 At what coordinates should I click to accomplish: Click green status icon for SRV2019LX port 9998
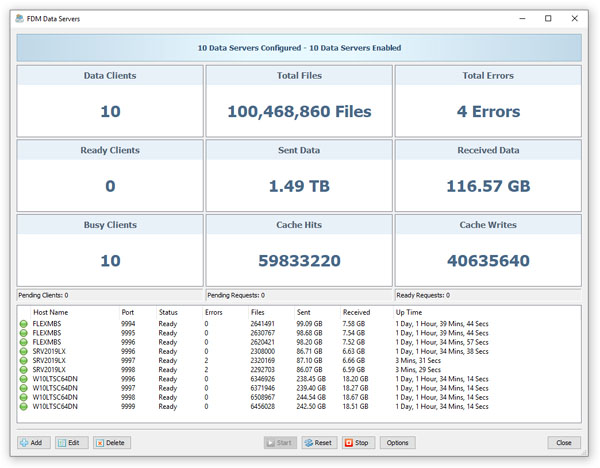point(24,370)
